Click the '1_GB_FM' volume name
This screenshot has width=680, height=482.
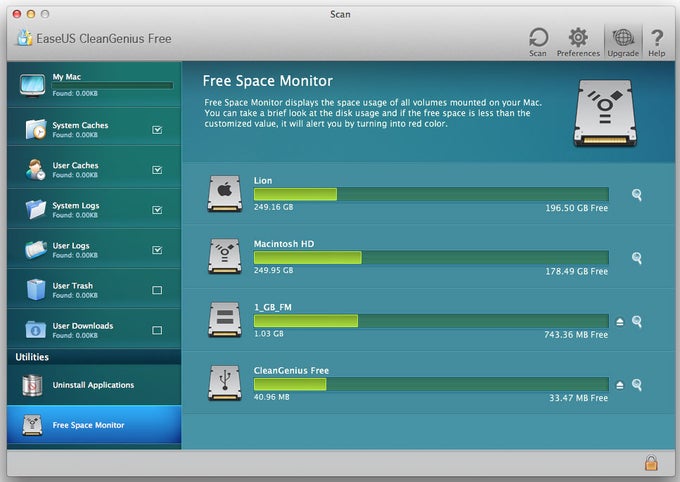pos(272,307)
